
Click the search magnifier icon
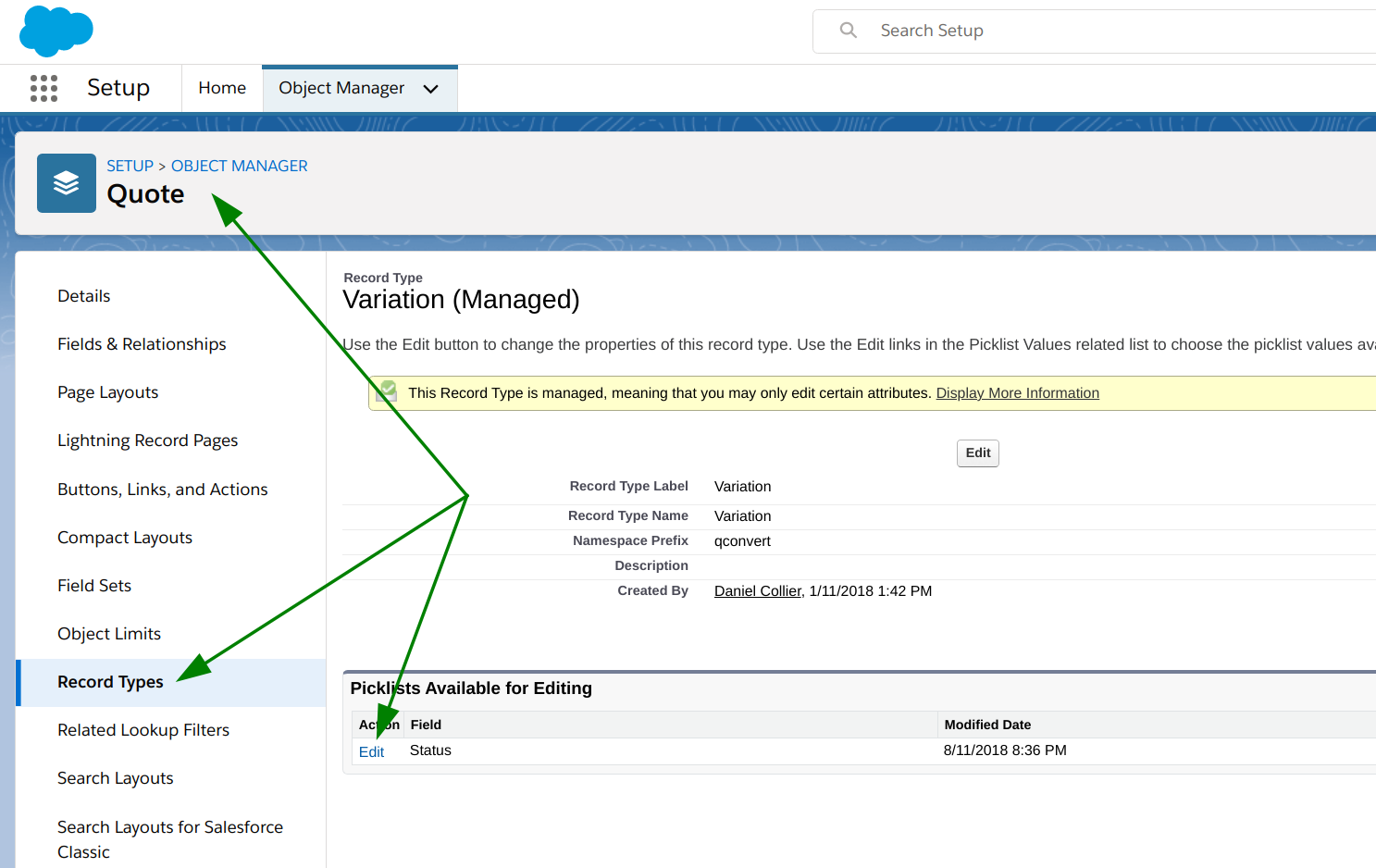pos(848,31)
